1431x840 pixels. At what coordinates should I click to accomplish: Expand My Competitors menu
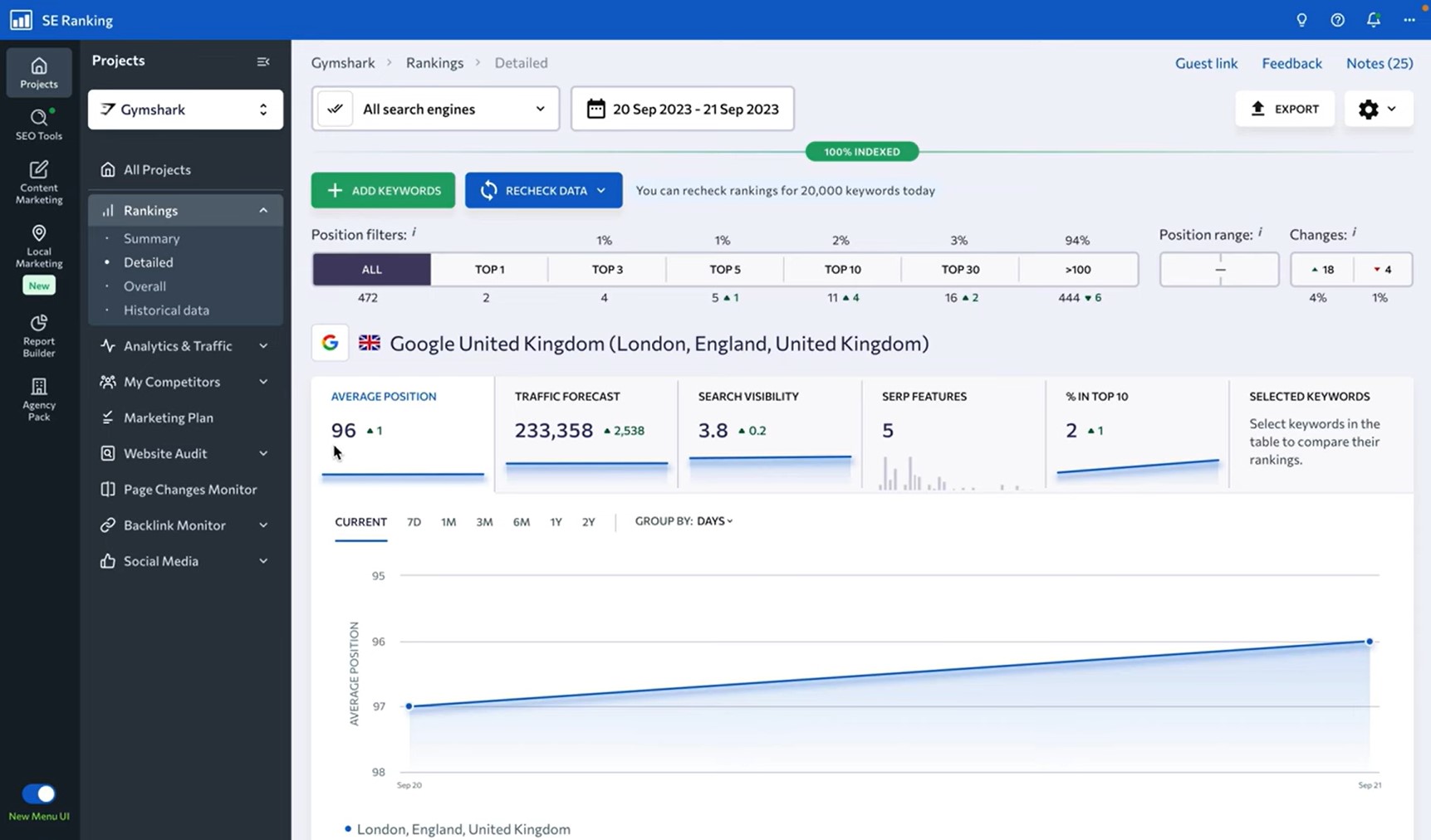(x=185, y=382)
